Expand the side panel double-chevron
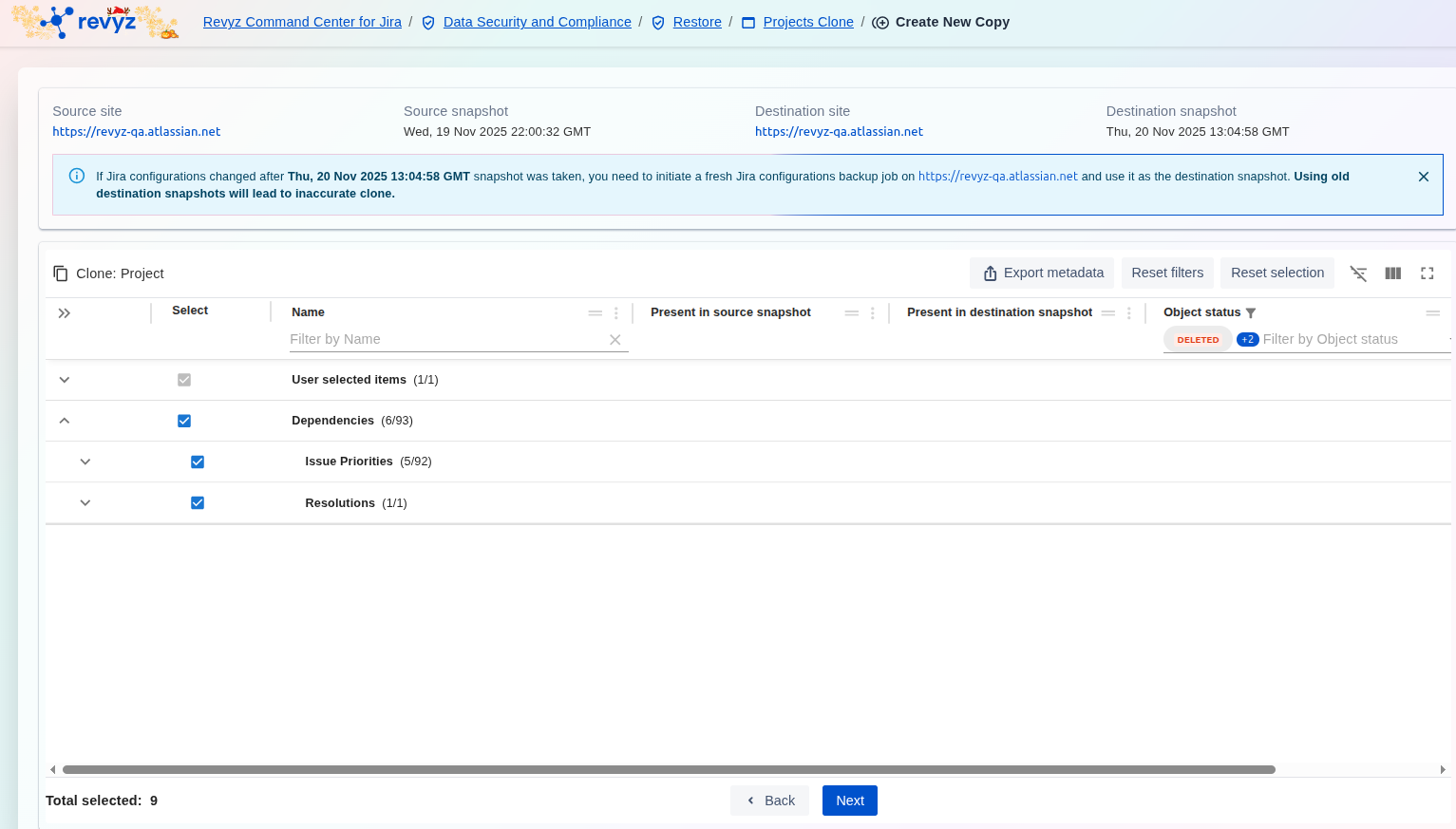Screen dimensions: 1456x829 click(x=65, y=313)
